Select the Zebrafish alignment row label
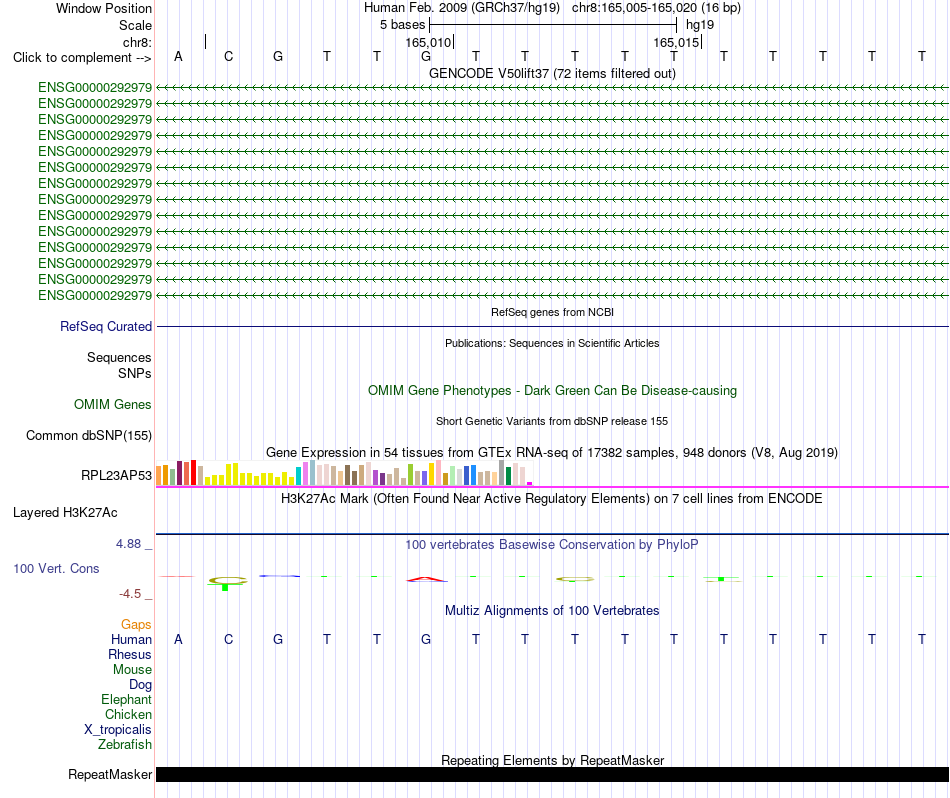Viewport: 950px width, 798px height. (x=125, y=745)
